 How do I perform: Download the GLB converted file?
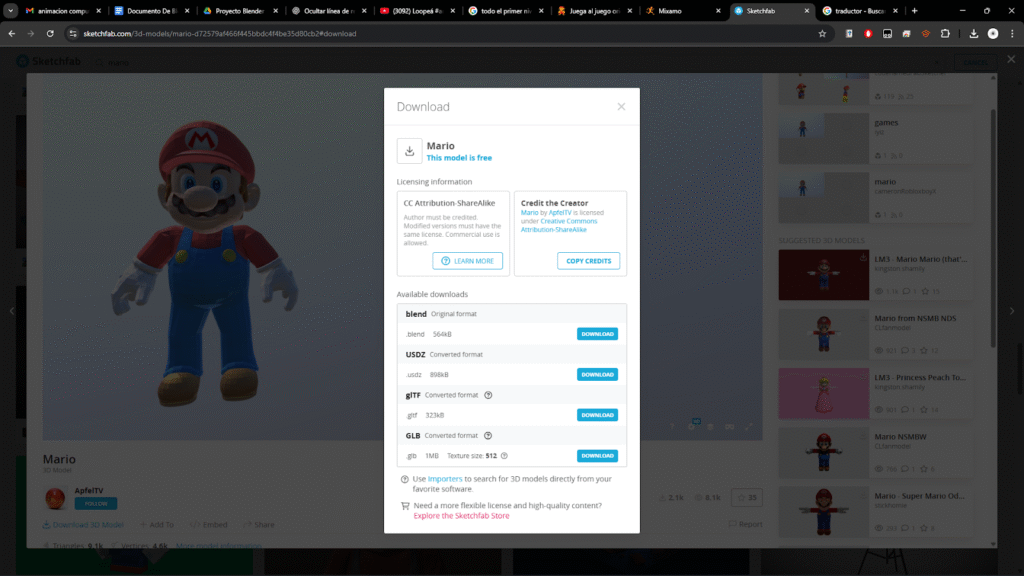597,455
